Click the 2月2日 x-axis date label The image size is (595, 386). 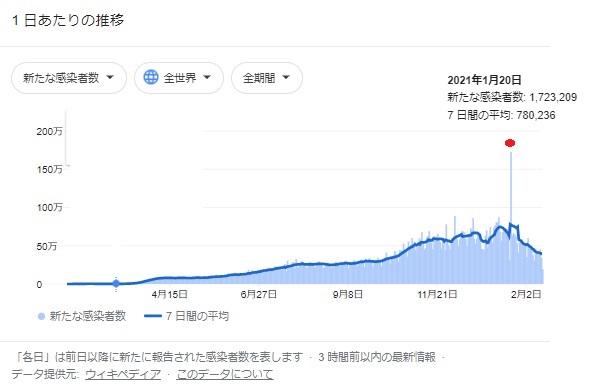coord(526,294)
